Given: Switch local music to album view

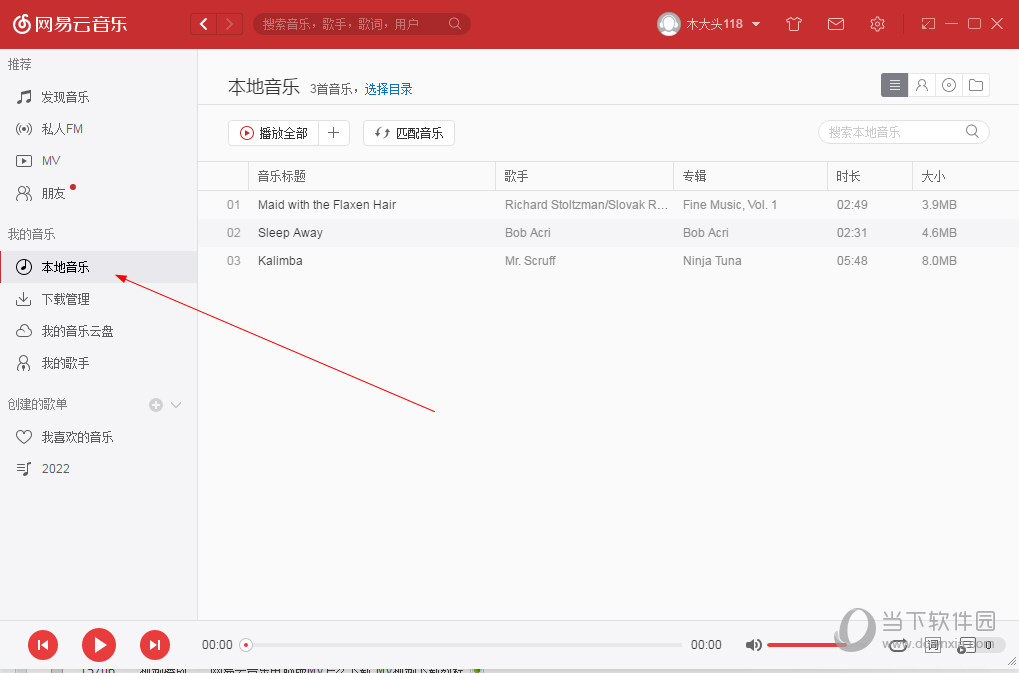Looking at the screenshot, I should [x=948, y=85].
